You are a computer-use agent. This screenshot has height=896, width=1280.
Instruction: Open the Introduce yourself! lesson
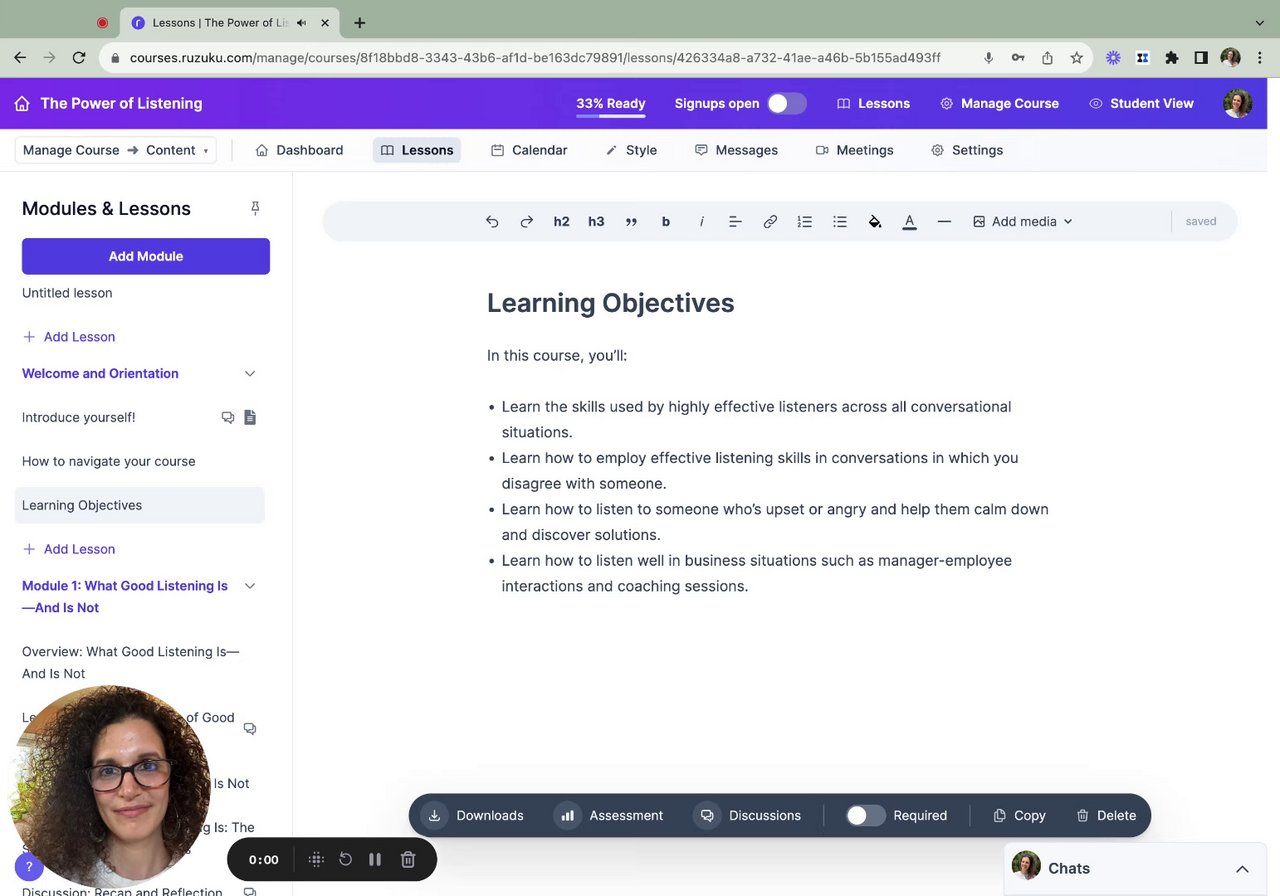pos(79,417)
